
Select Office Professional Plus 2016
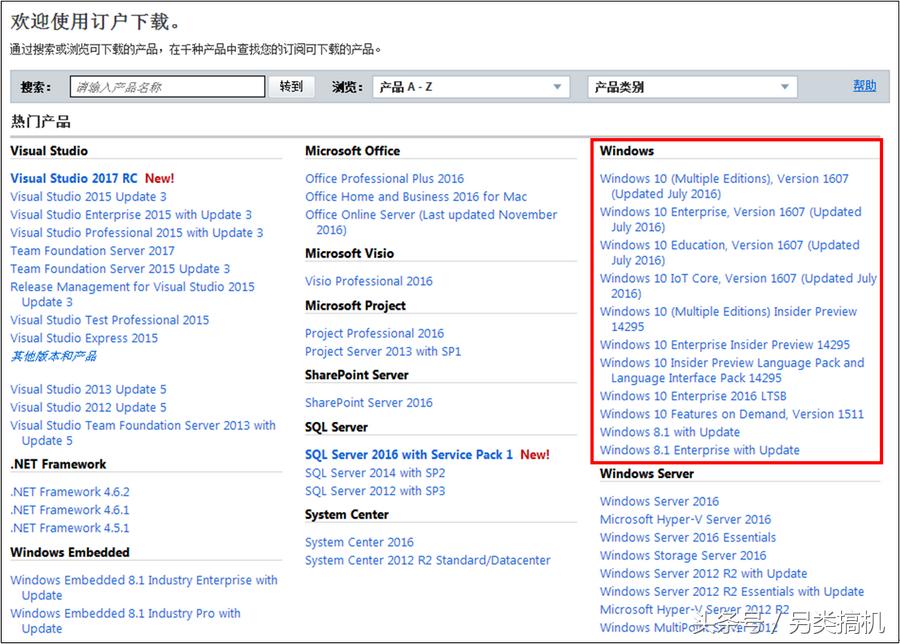point(385,177)
